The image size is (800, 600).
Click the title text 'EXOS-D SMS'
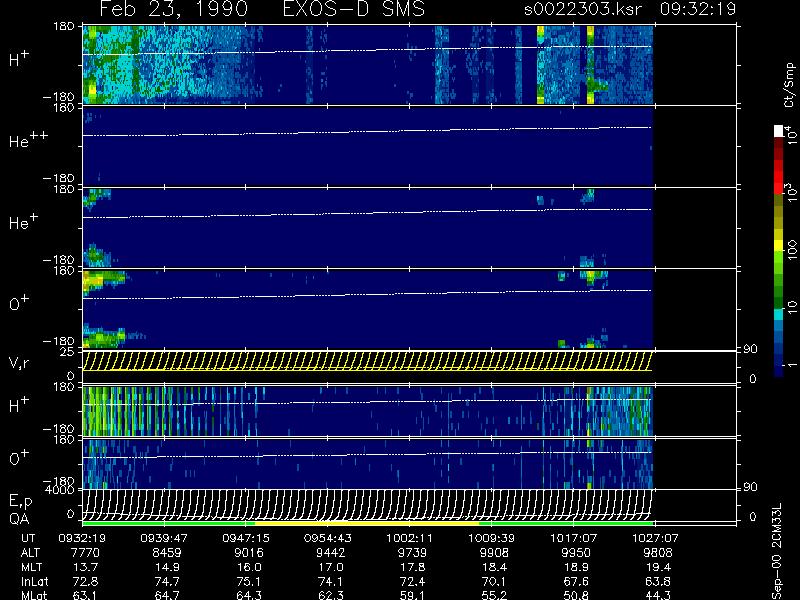pyautogui.click(x=353, y=9)
